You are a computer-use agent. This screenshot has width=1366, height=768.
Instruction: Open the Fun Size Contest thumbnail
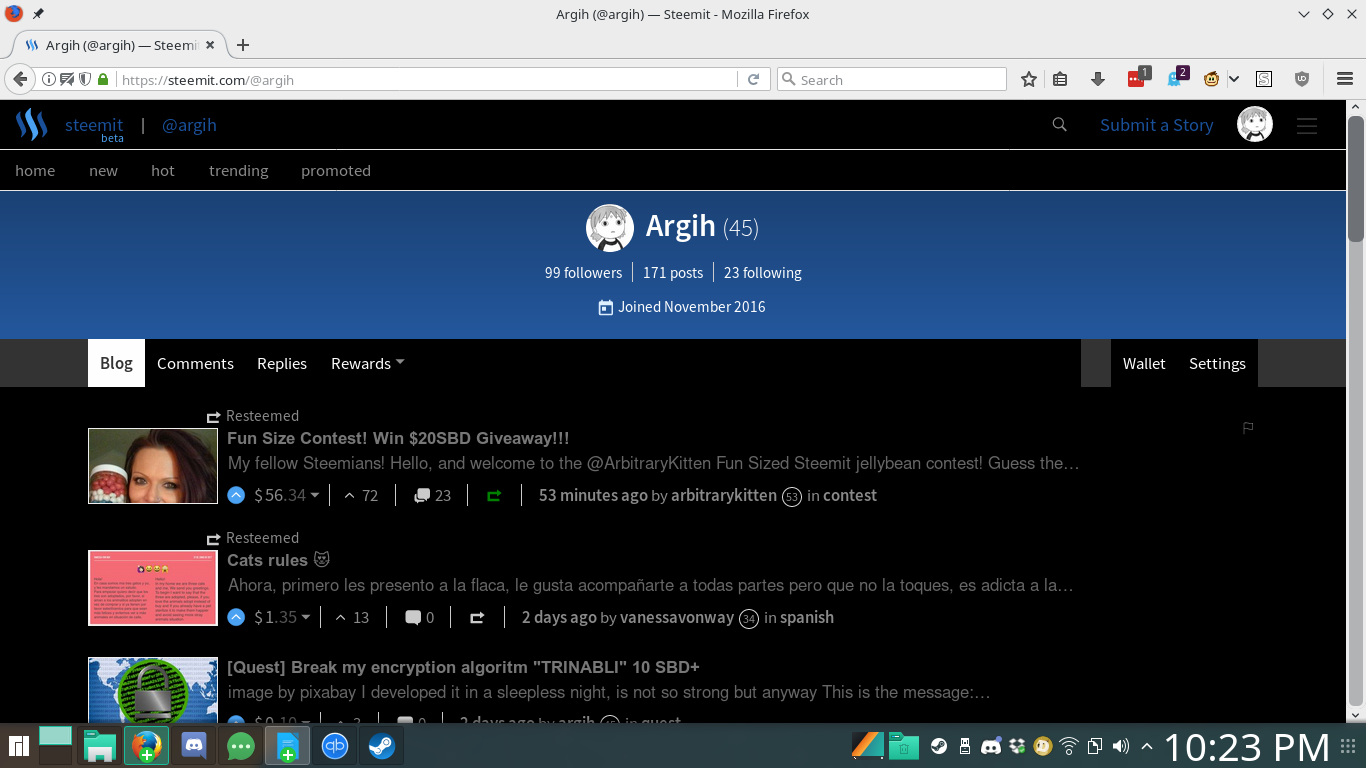point(153,466)
